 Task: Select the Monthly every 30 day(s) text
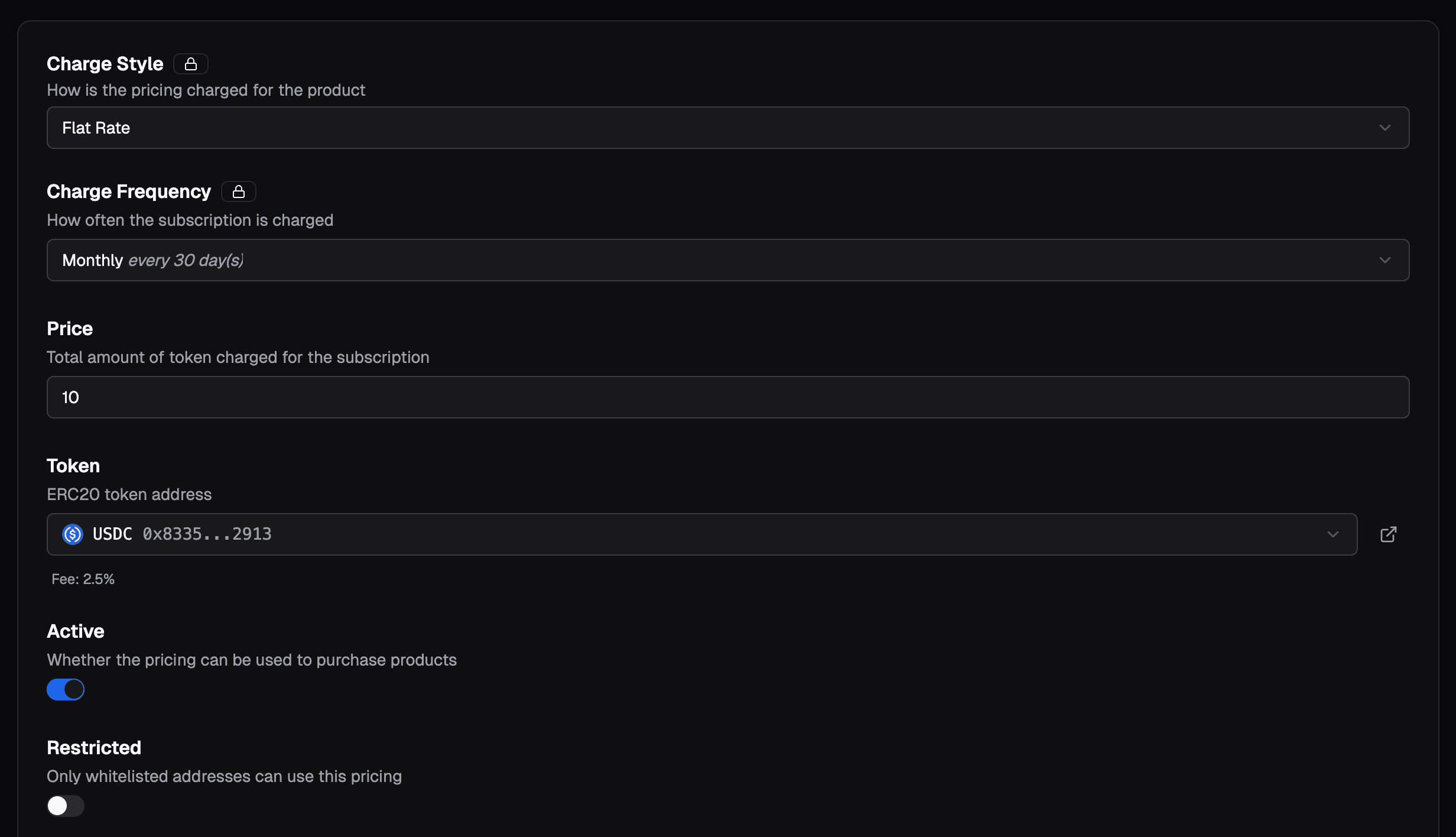click(x=153, y=259)
